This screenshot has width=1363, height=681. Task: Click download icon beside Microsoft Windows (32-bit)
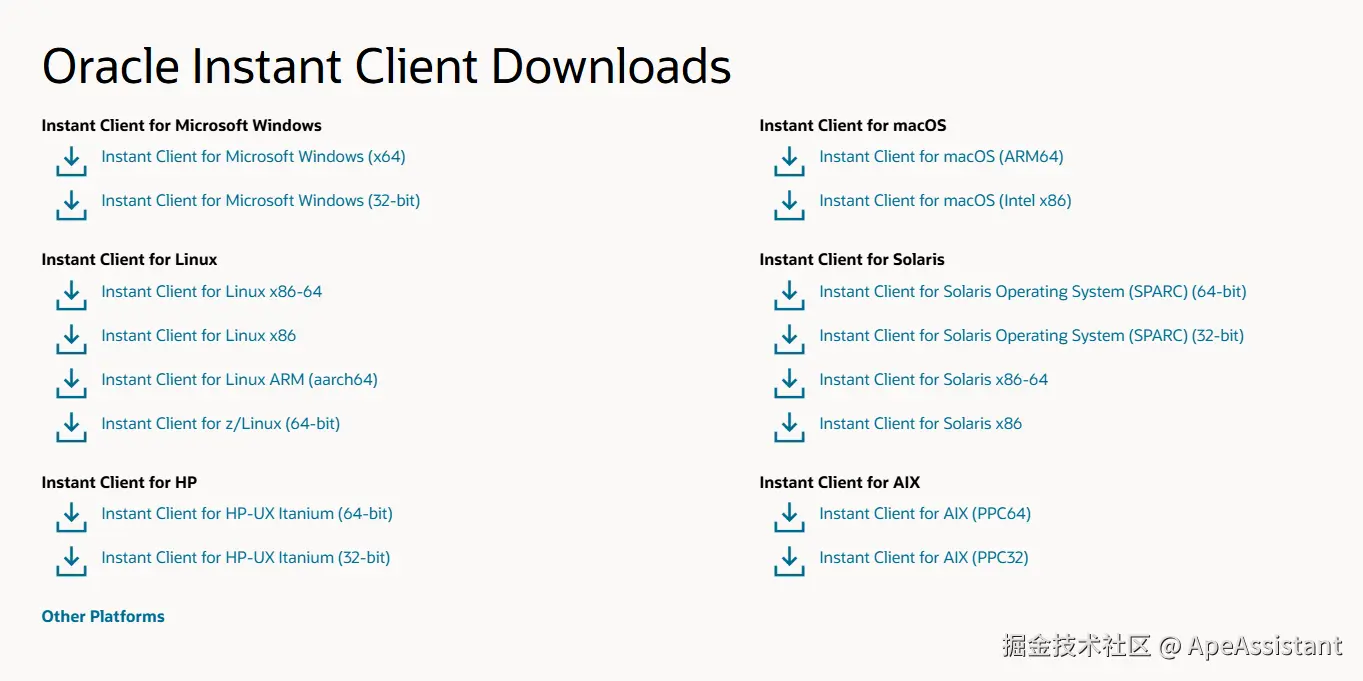point(71,205)
